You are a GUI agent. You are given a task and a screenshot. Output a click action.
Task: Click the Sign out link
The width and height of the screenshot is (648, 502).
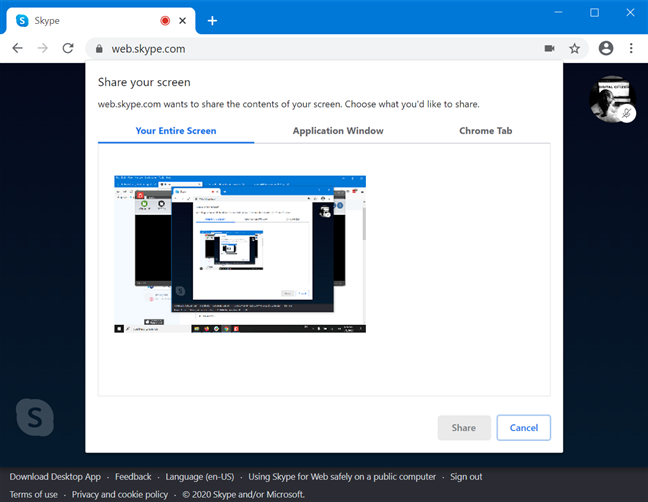click(466, 477)
